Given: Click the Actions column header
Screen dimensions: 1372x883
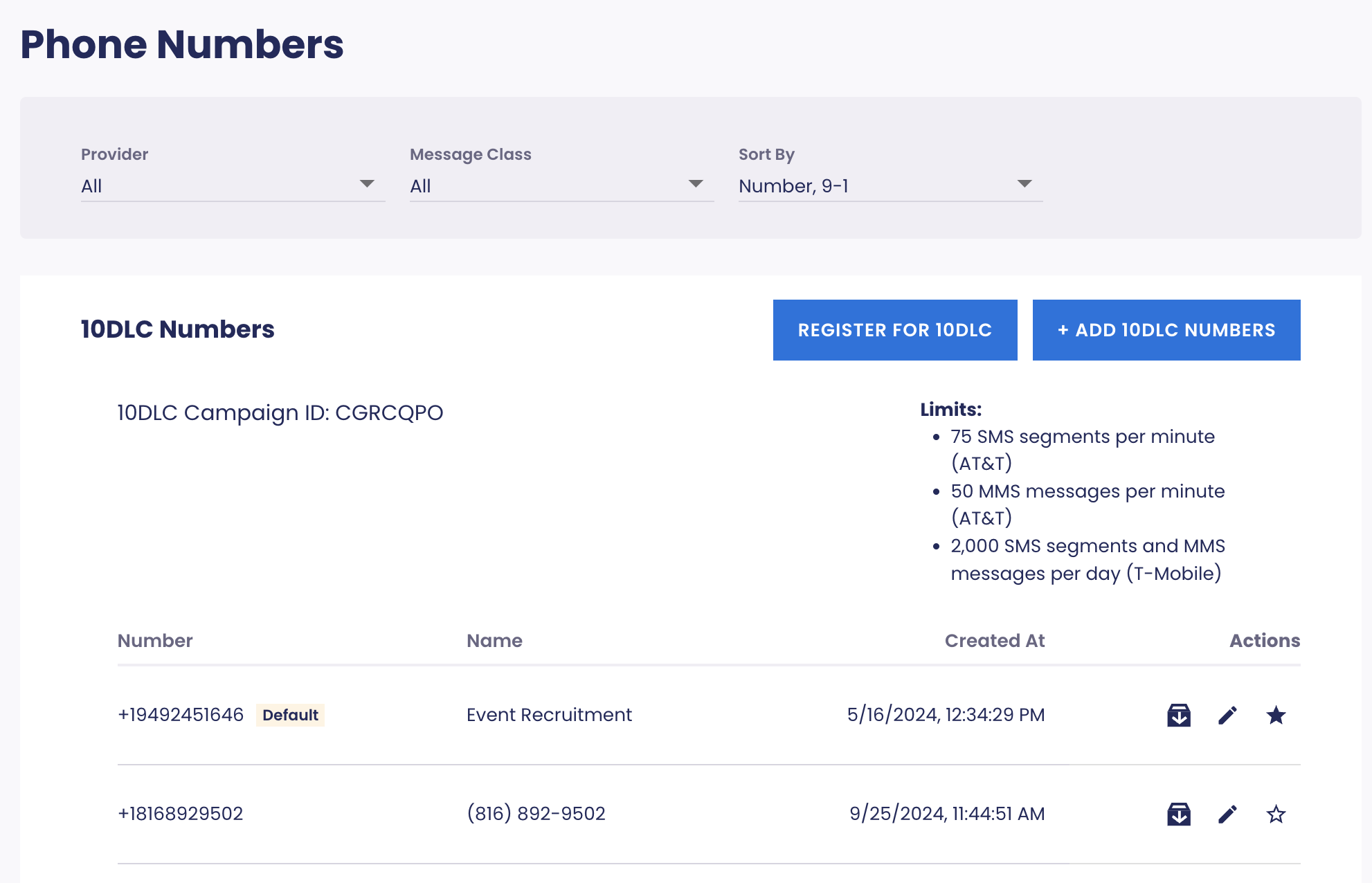Looking at the screenshot, I should coord(1264,641).
